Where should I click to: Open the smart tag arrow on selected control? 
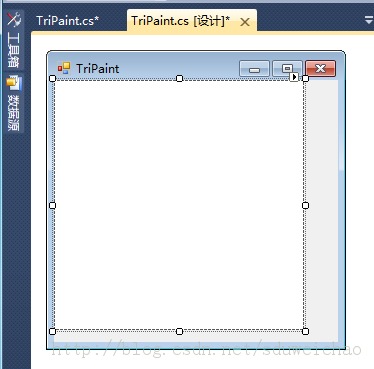[294, 77]
